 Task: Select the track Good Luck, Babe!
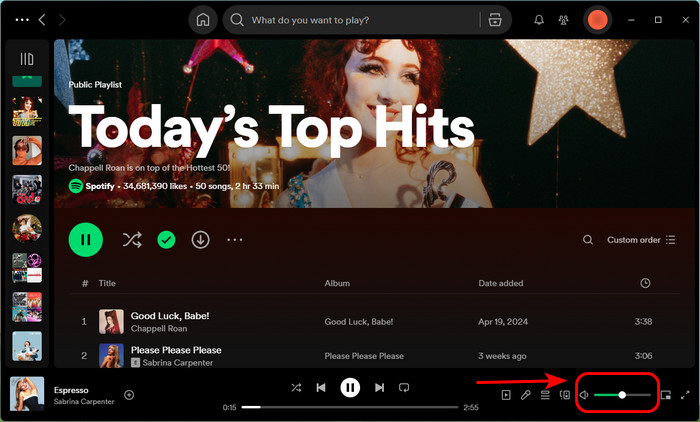tap(170, 316)
